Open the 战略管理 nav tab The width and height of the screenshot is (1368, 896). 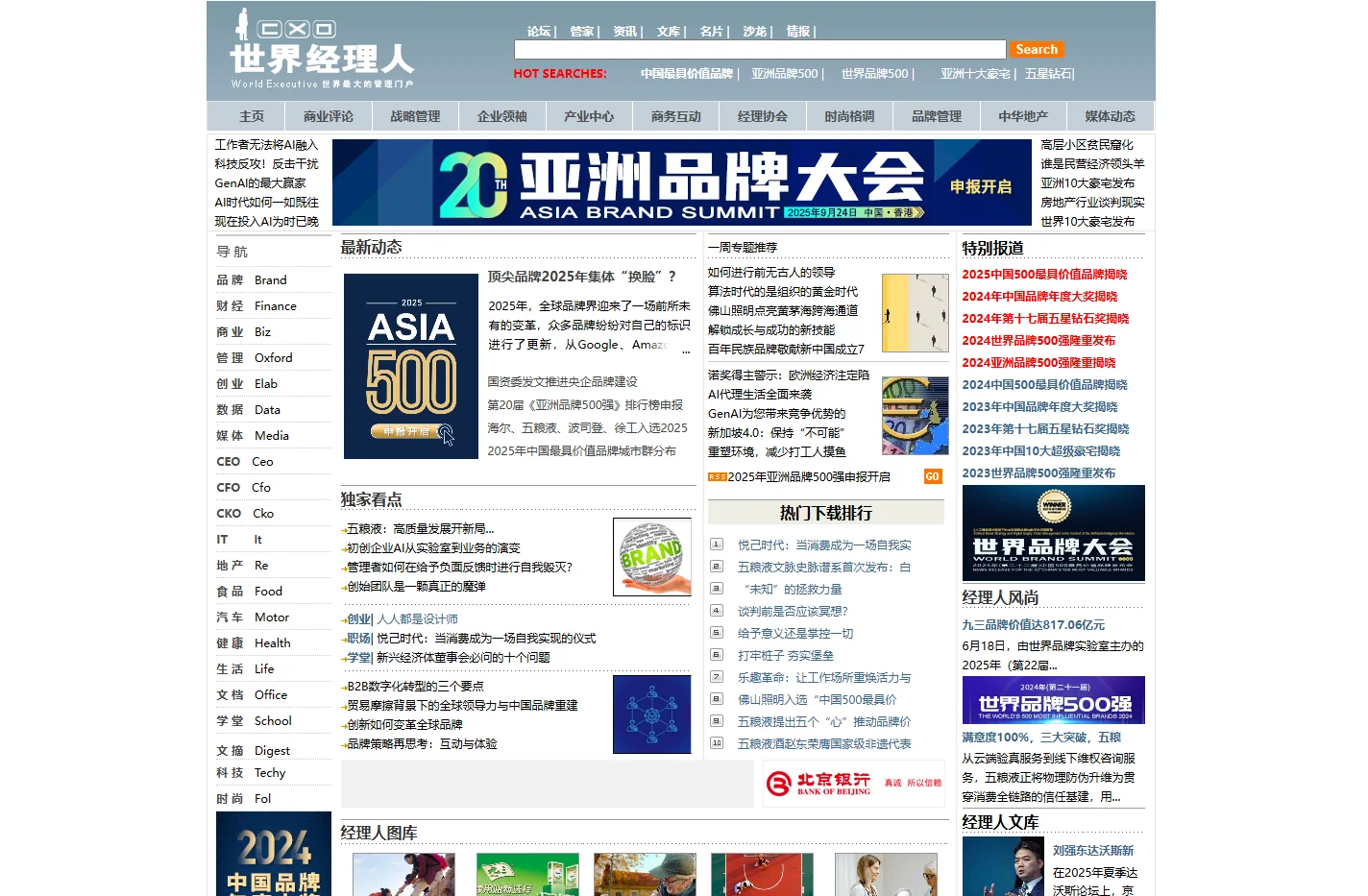[415, 116]
